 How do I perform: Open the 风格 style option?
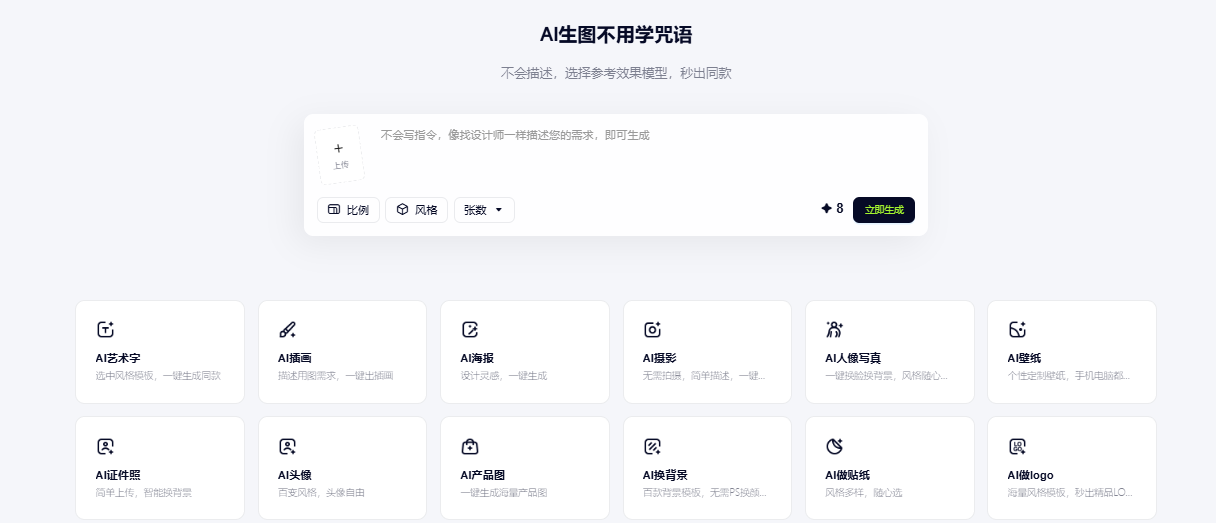(x=416, y=210)
